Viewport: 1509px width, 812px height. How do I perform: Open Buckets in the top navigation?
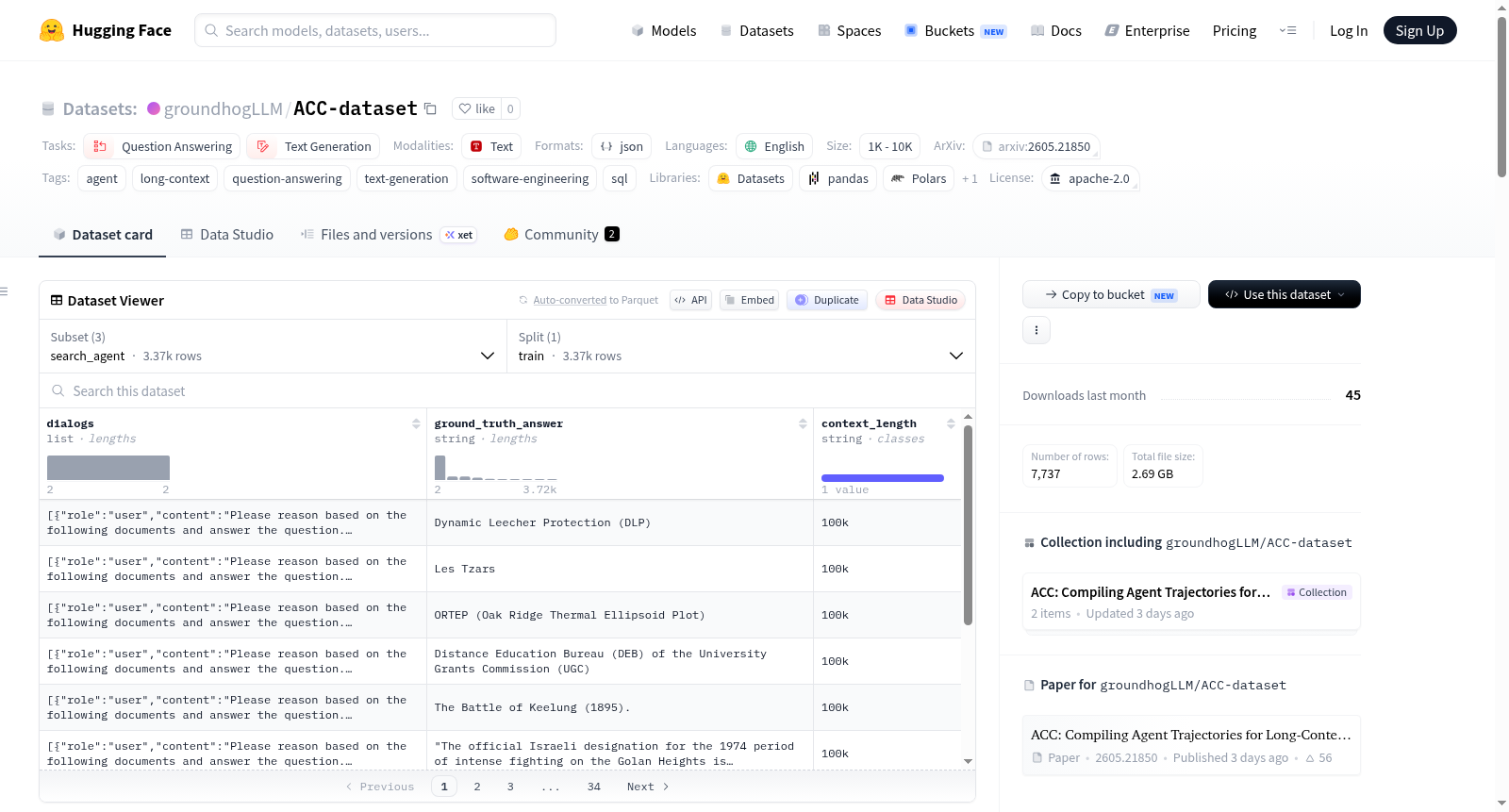pos(955,30)
